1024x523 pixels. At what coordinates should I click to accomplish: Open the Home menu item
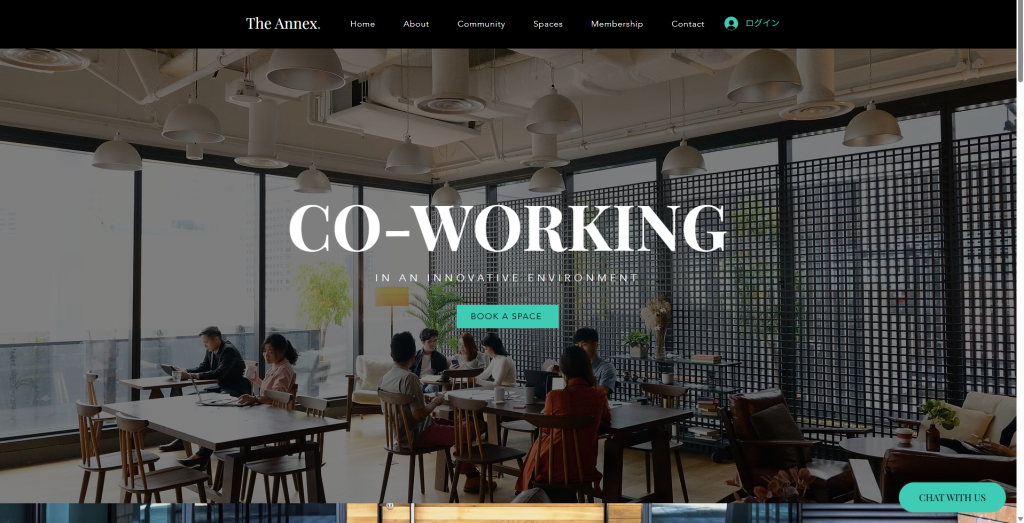pyautogui.click(x=362, y=24)
